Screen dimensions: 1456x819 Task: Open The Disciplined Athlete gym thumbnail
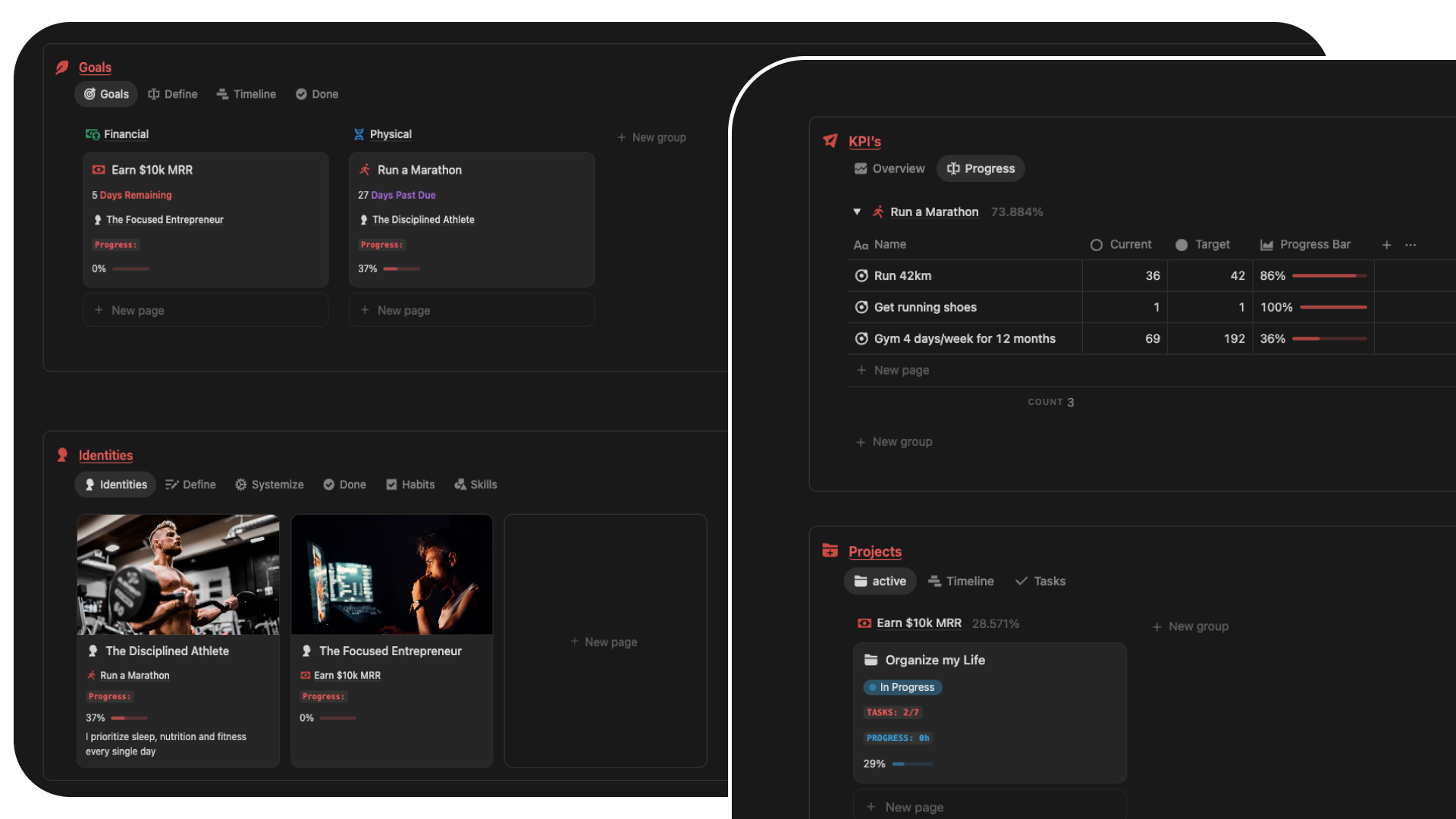click(178, 574)
